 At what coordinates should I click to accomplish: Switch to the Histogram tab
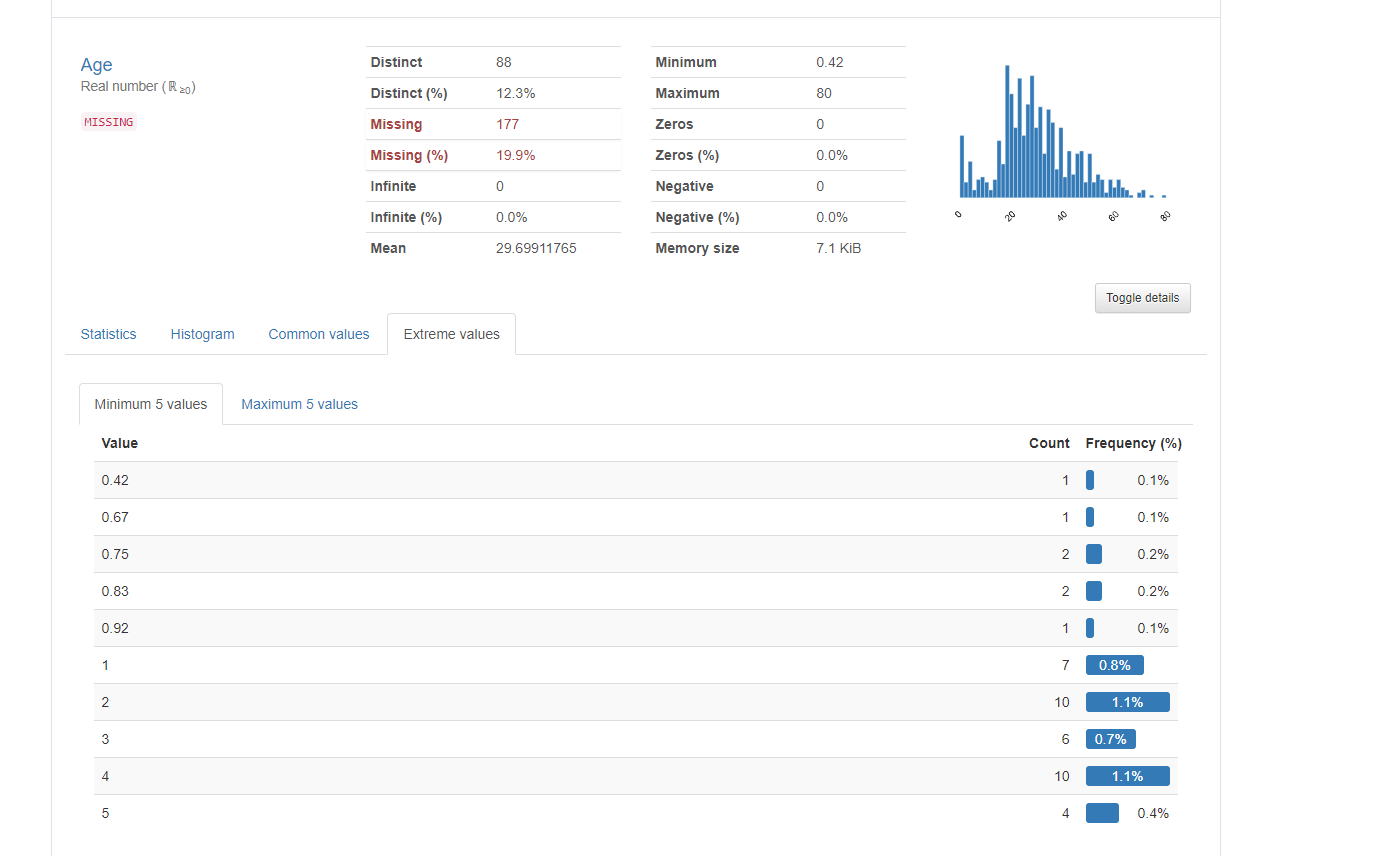point(202,334)
